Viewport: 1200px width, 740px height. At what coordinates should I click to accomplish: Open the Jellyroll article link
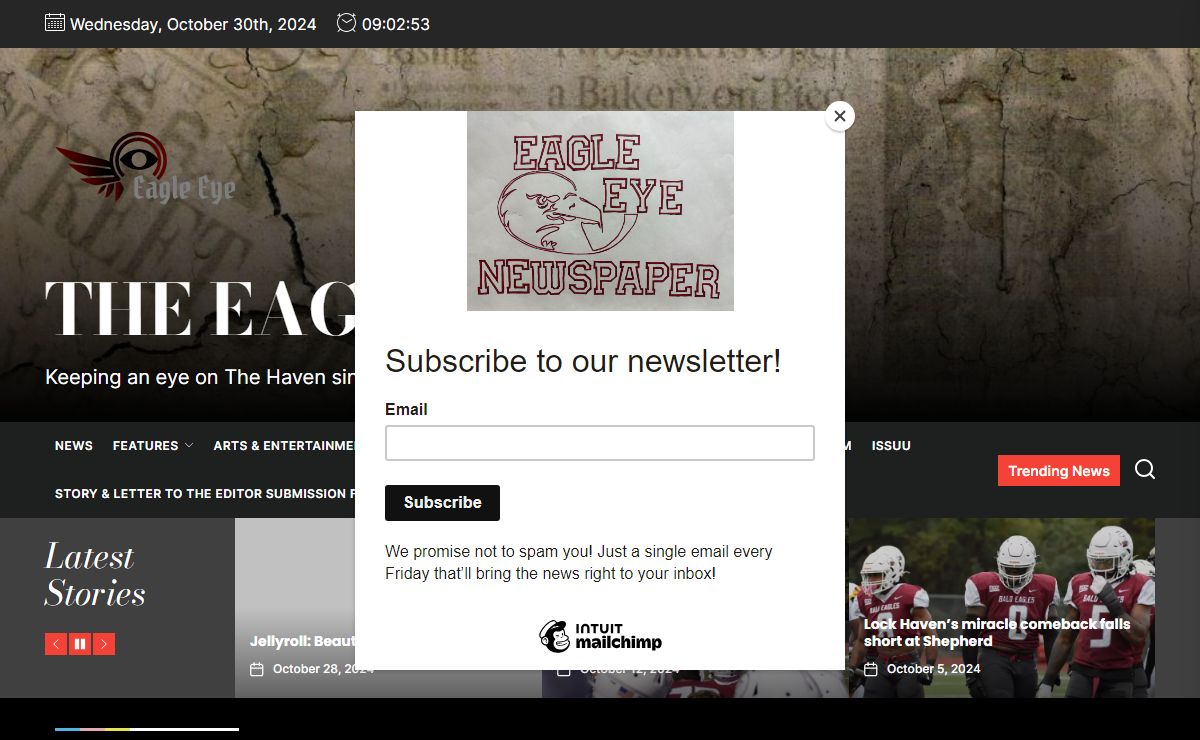[302, 641]
